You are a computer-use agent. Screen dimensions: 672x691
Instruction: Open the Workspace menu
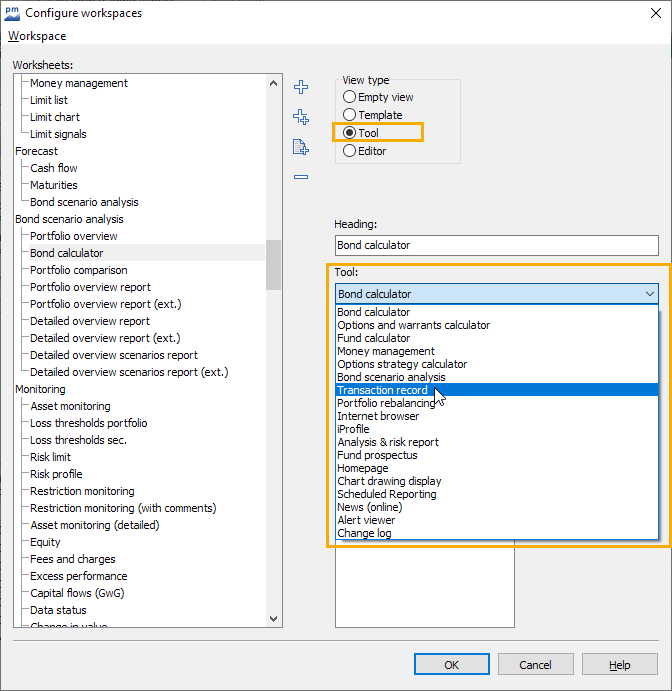(37, 36)
